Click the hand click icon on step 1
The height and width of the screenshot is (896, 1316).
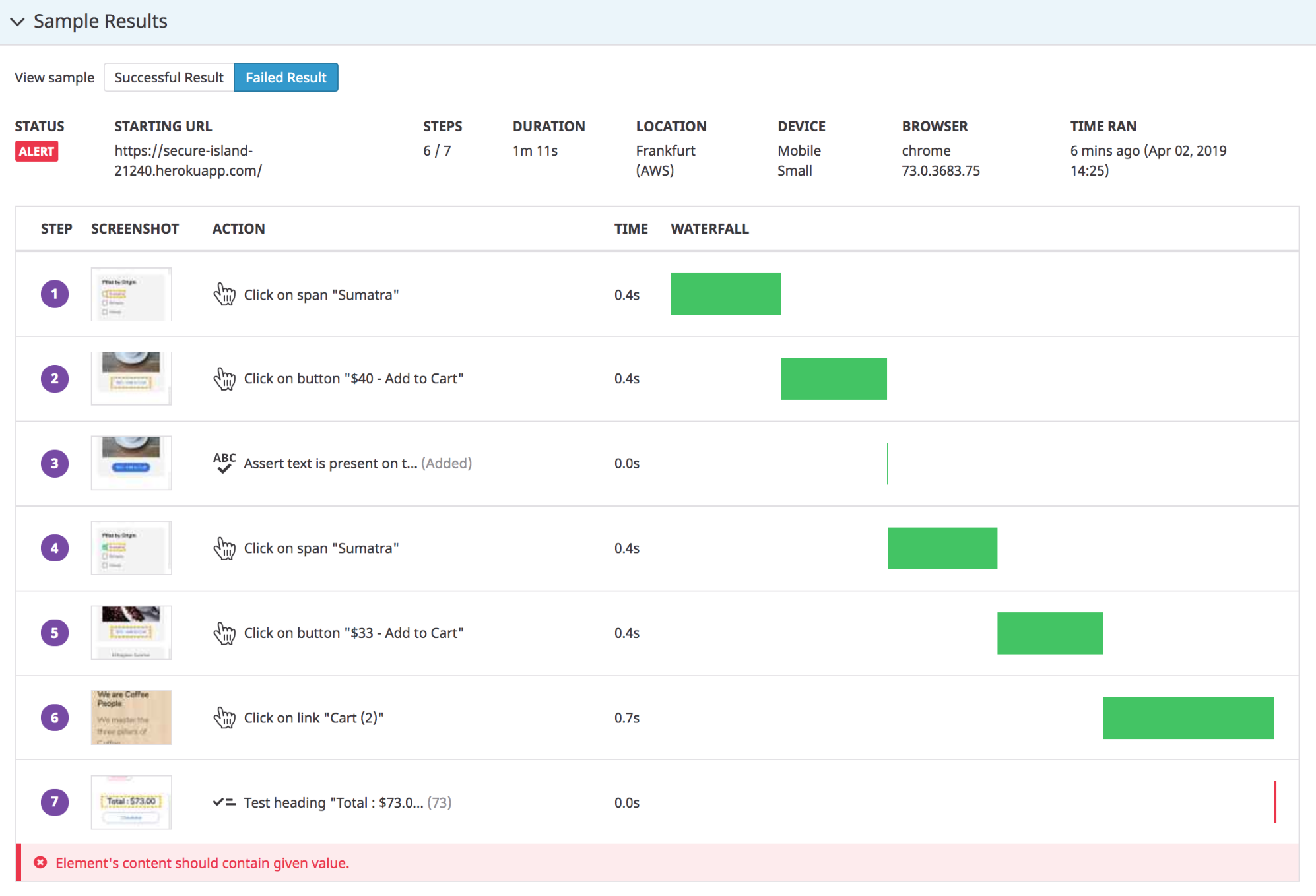[224, 294]
